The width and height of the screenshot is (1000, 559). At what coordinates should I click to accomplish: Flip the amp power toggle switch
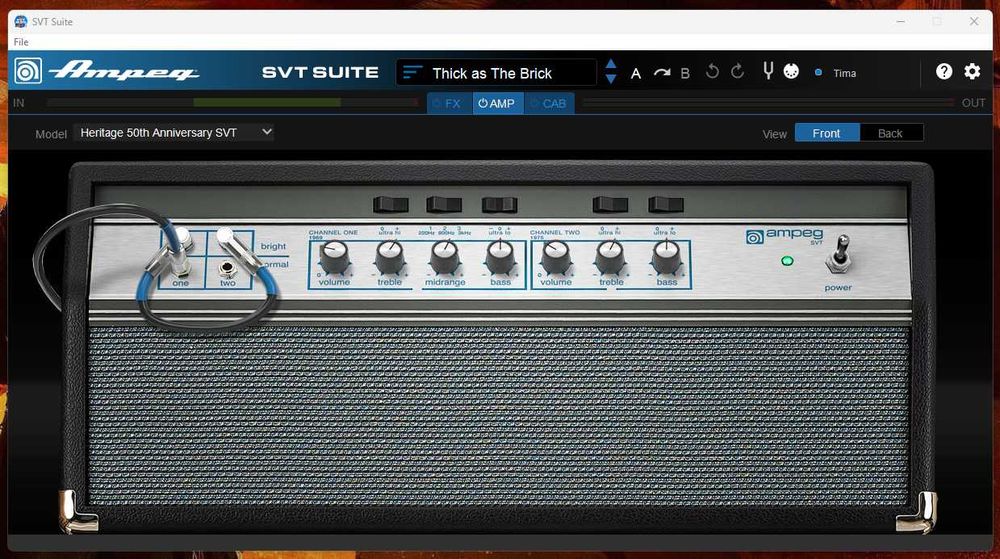(839, 254)
